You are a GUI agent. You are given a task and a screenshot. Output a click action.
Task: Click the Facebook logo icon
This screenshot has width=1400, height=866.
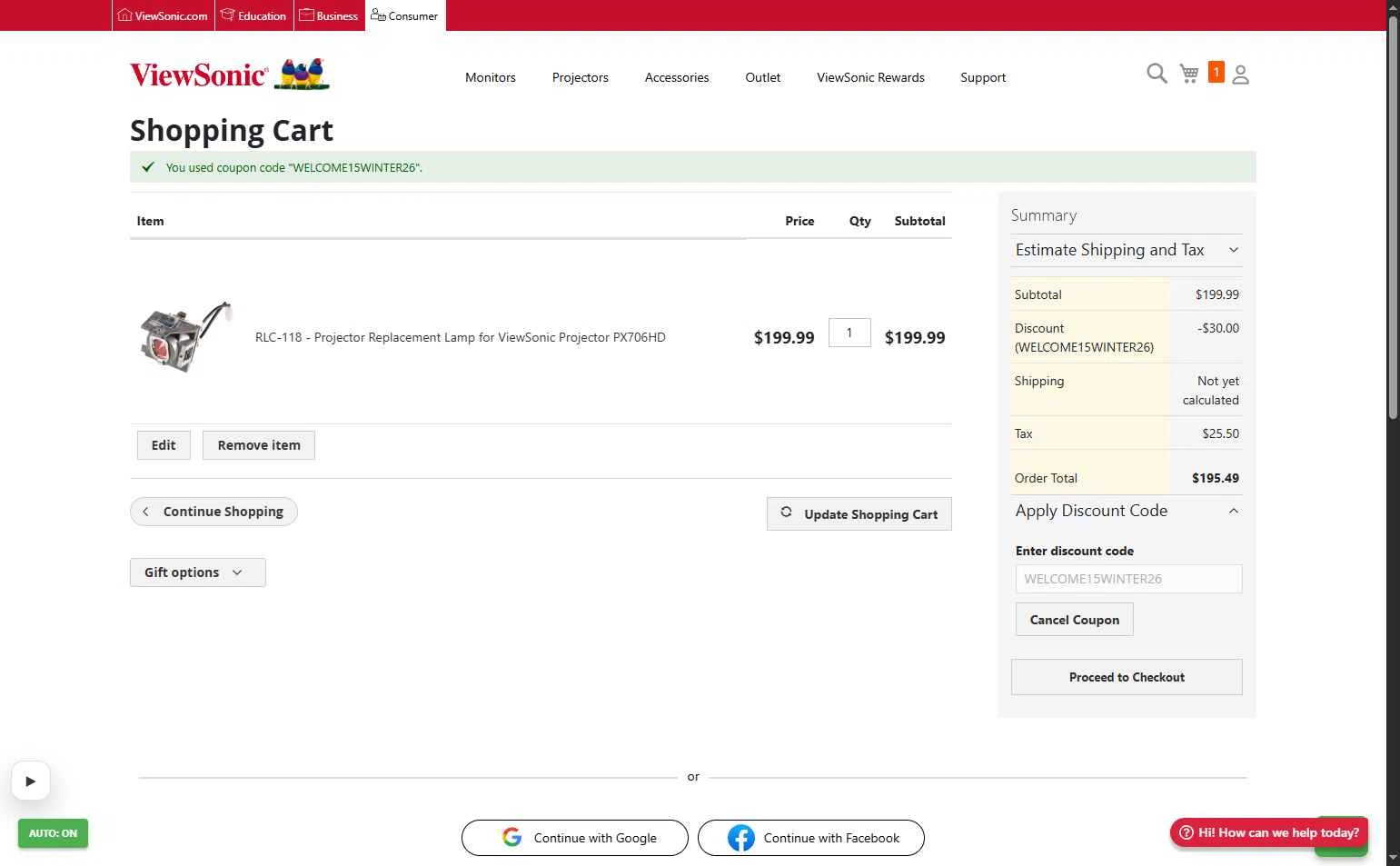(741, 838)
